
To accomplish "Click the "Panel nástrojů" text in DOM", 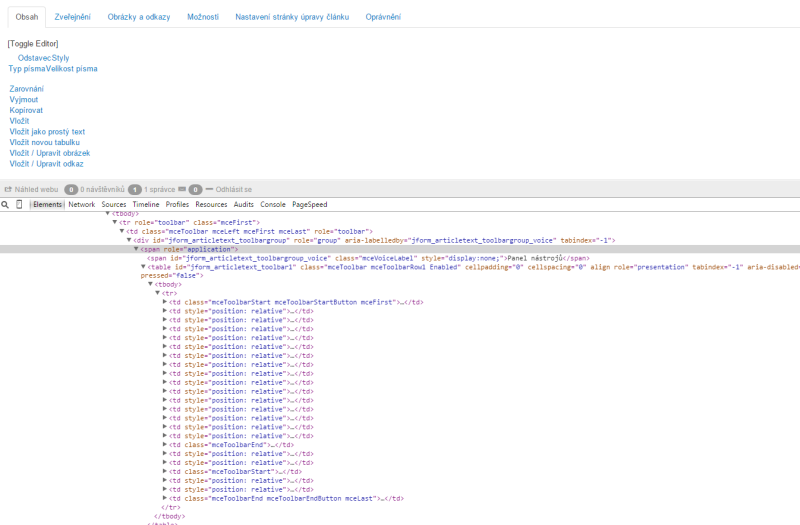I will [x=535, y=258].
